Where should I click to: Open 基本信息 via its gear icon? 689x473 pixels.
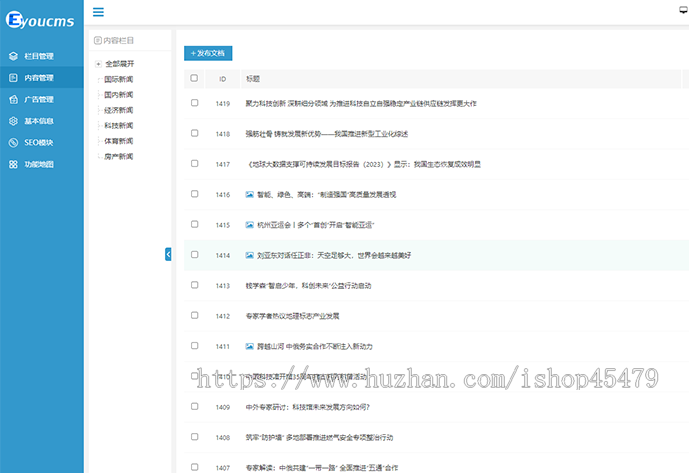point(13,121)
